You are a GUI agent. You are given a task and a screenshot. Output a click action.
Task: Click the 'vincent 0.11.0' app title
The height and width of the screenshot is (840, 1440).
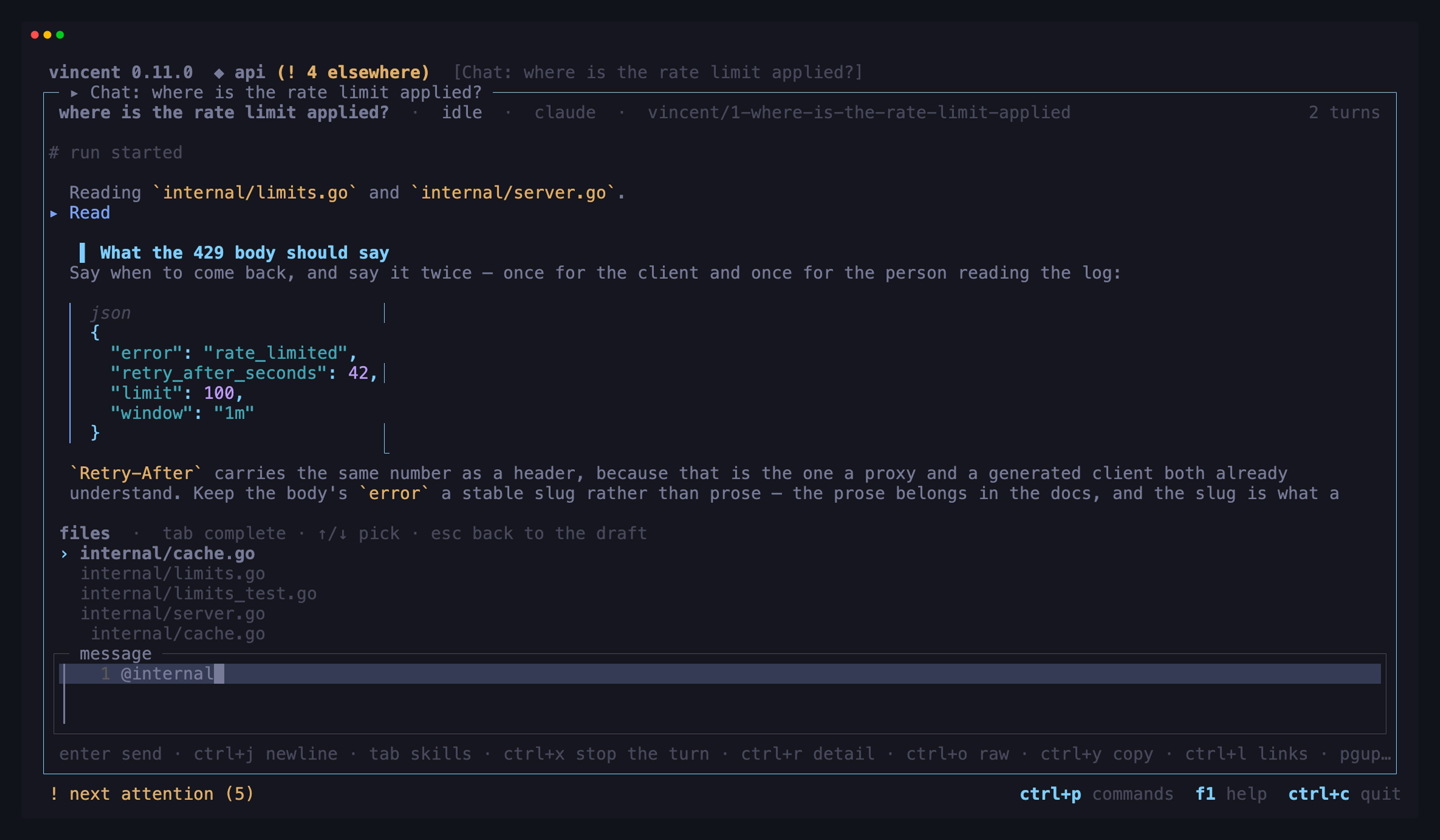tap(121, 73)
